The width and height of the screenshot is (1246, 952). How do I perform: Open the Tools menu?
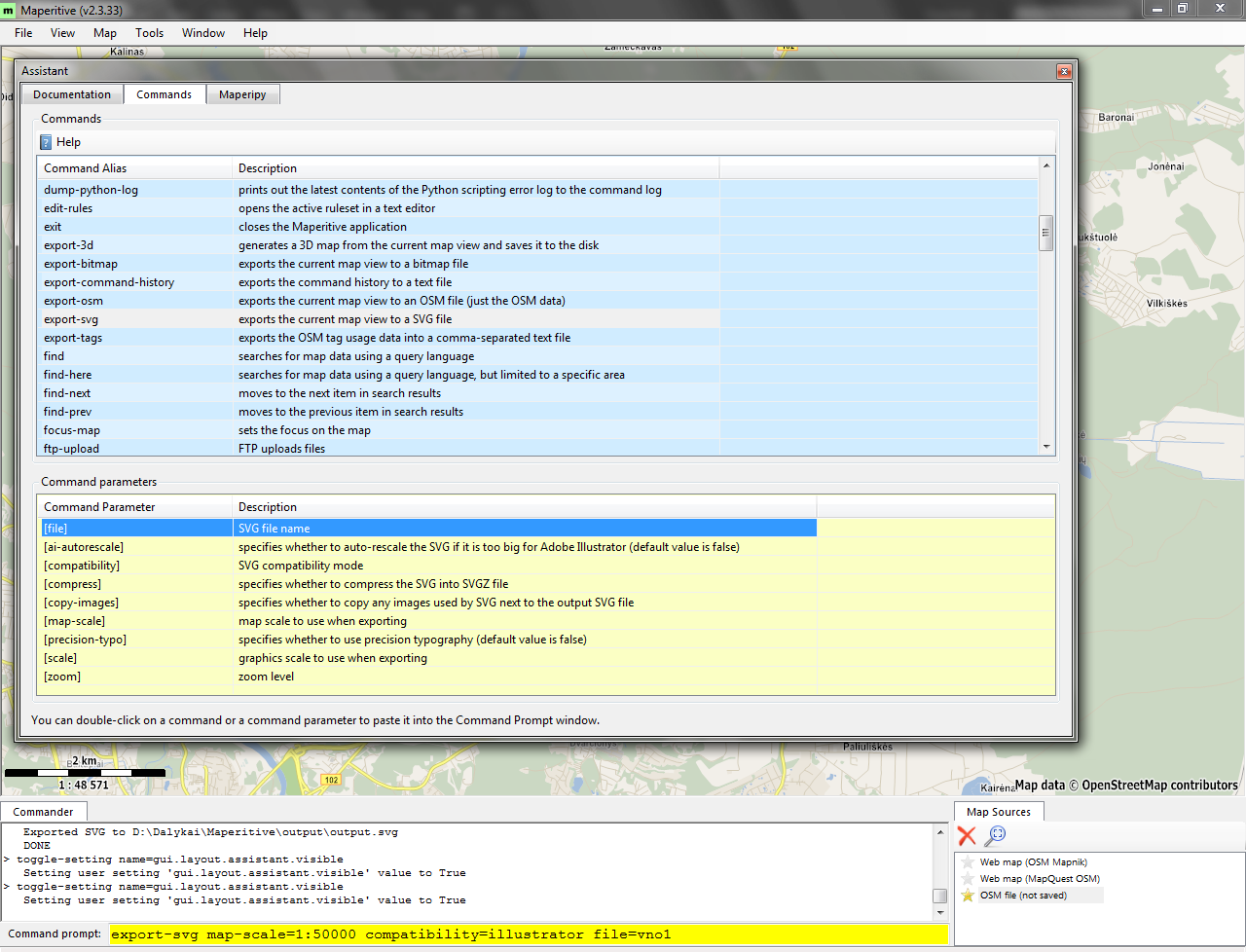click(x=150, y=33)
